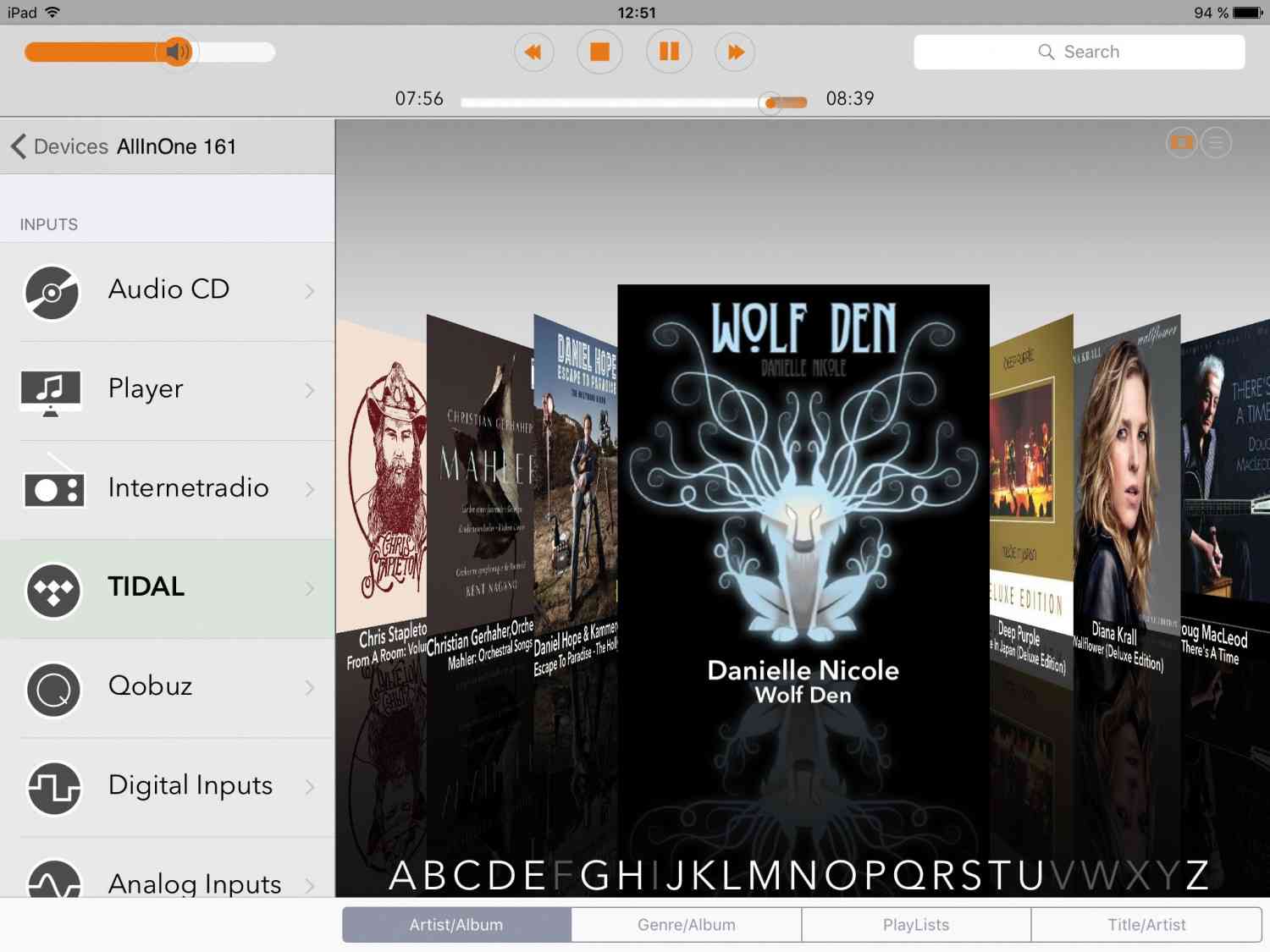Switch to Title/Artist tab
Screen dimensions: 1270x952
point(1146,925)
